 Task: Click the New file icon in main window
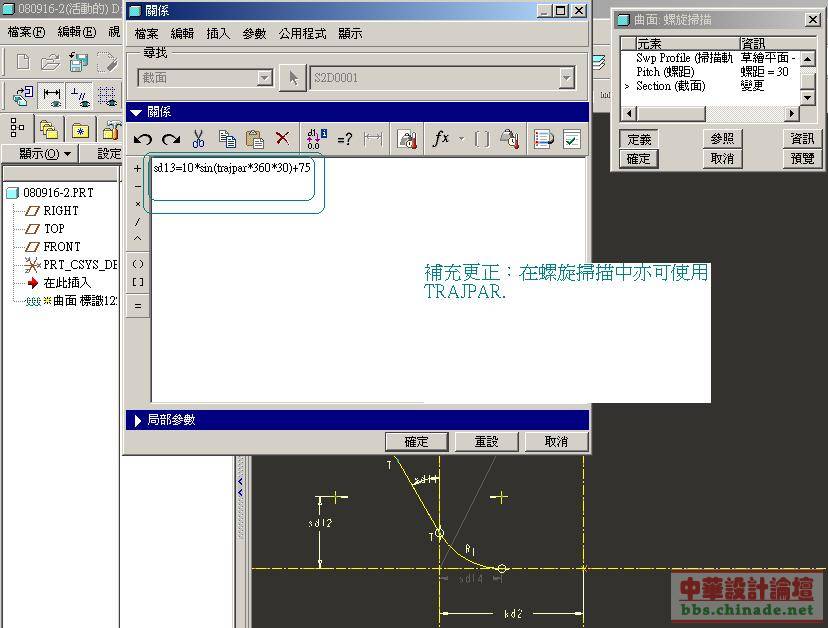[23, 62]
